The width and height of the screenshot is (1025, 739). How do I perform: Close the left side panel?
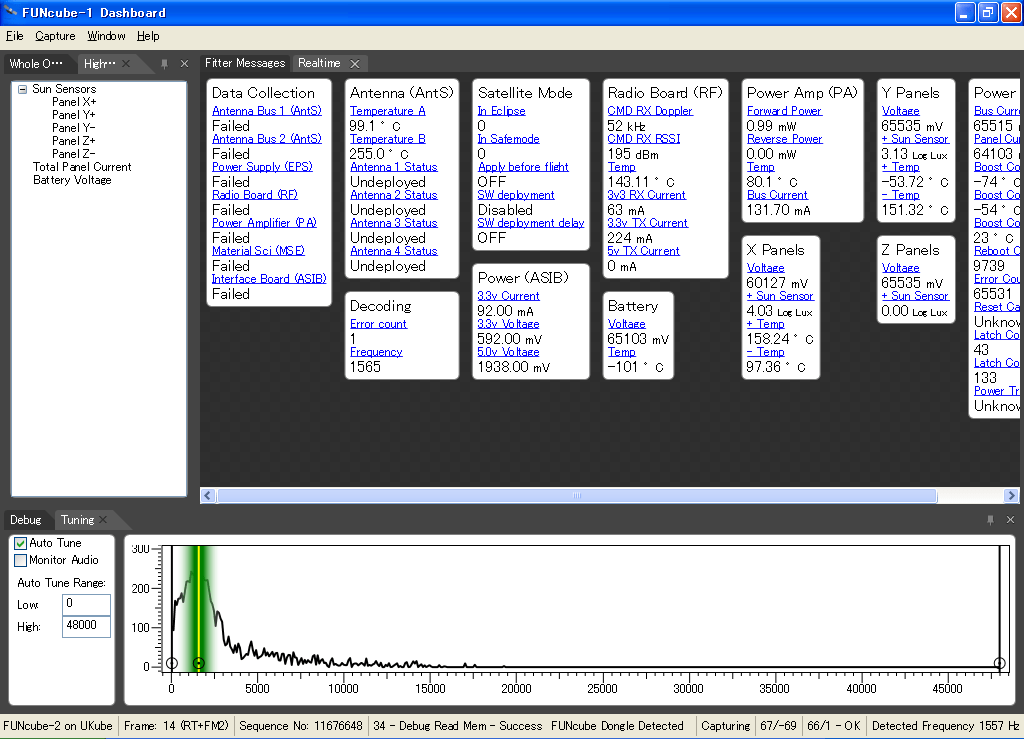coord(184,63)
